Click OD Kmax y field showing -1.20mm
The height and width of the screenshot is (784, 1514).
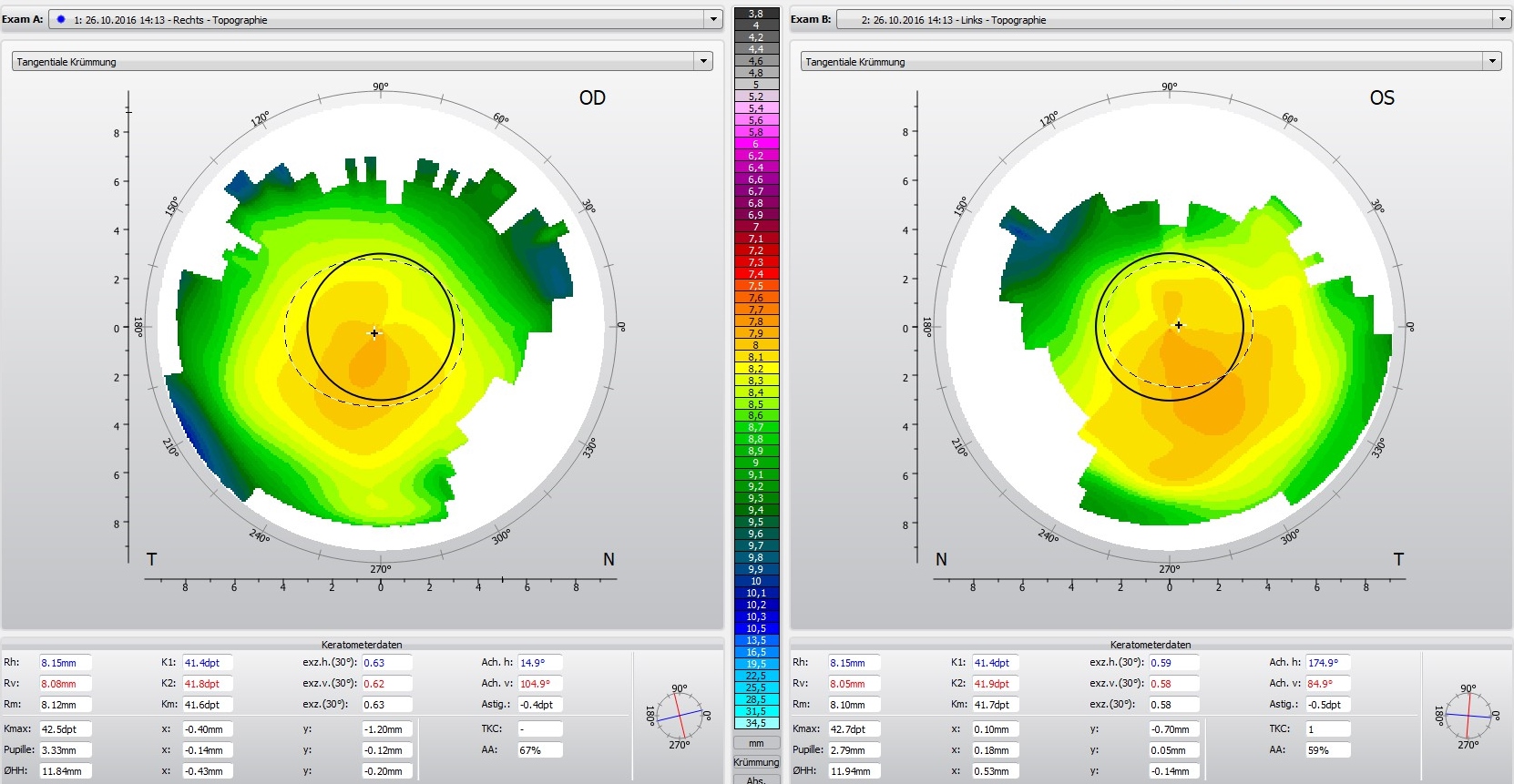(x=387, y=729)
